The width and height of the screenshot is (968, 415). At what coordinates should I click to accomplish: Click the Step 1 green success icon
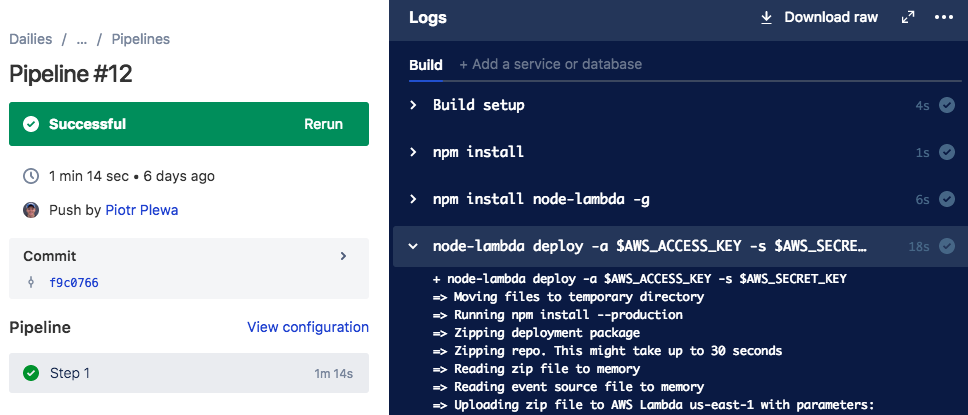(31, 373)
